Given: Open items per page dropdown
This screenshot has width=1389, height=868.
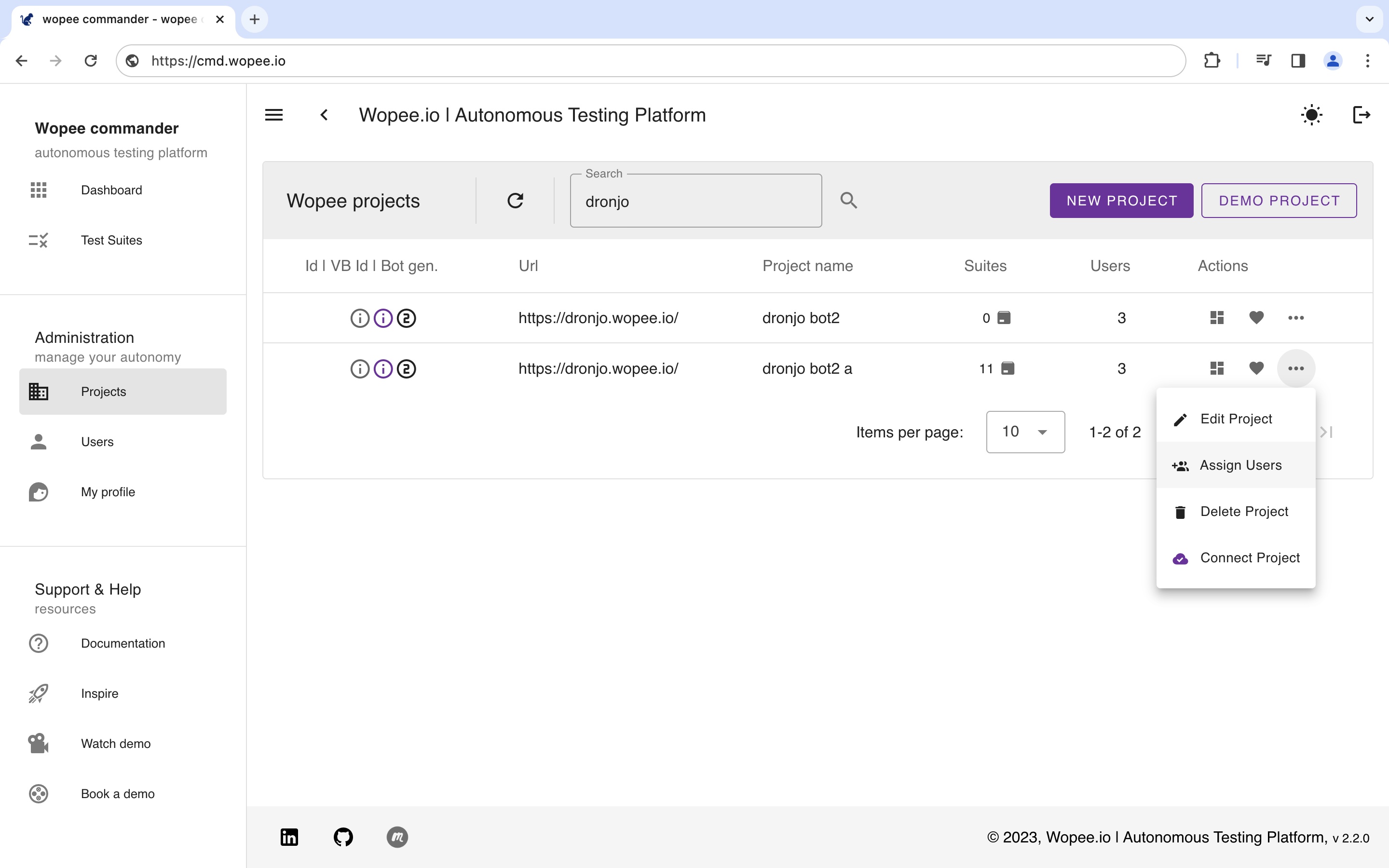Looking at the screenshot, I should (1025, 432).
